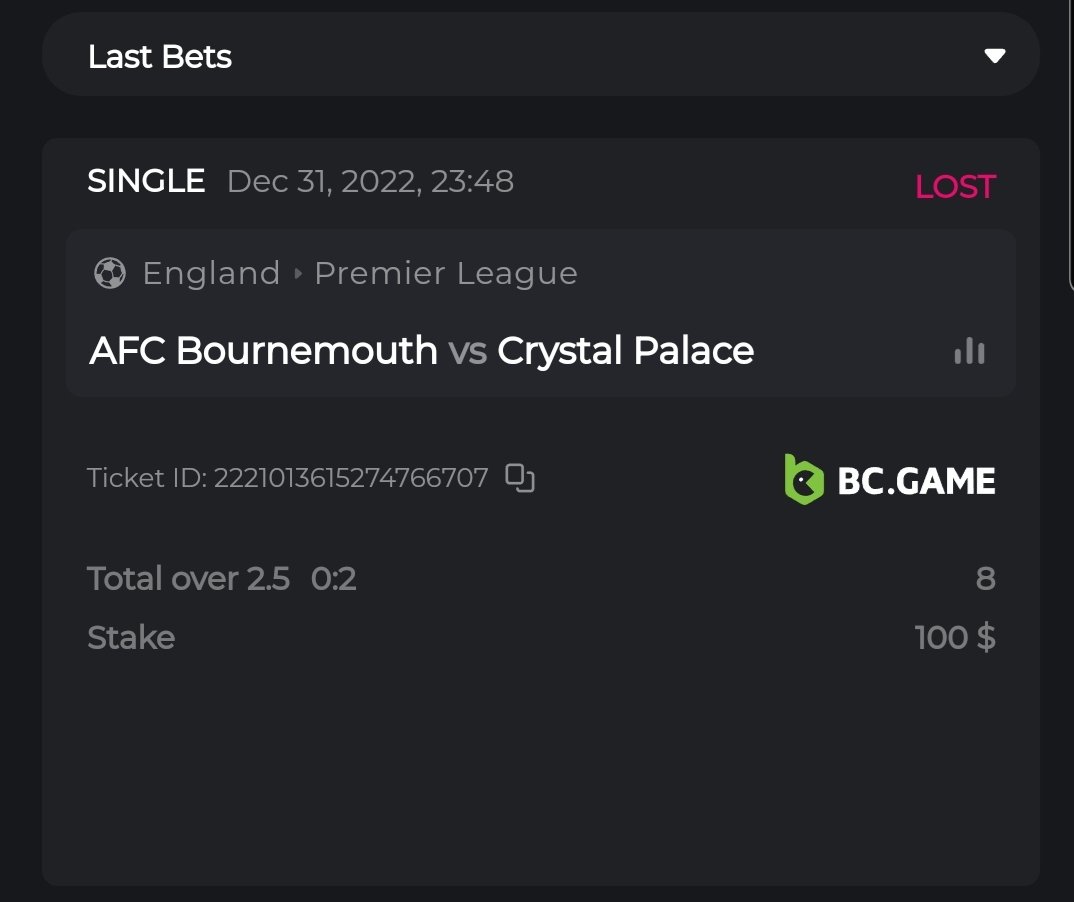
Task: Expand the Last Bets dropdown arrow
Action: coord(994,56)
